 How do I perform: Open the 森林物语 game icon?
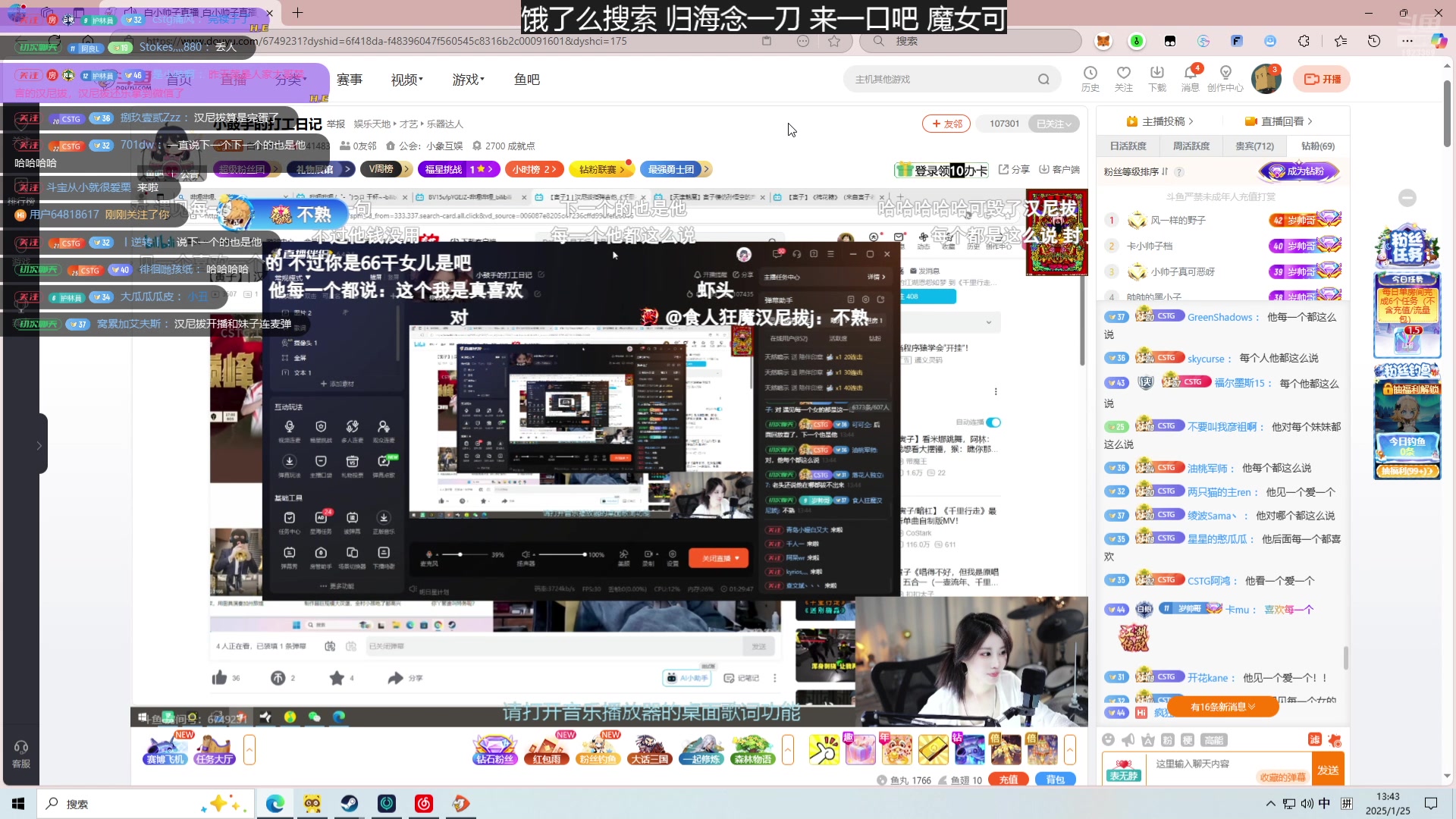(x=753, y=749)
